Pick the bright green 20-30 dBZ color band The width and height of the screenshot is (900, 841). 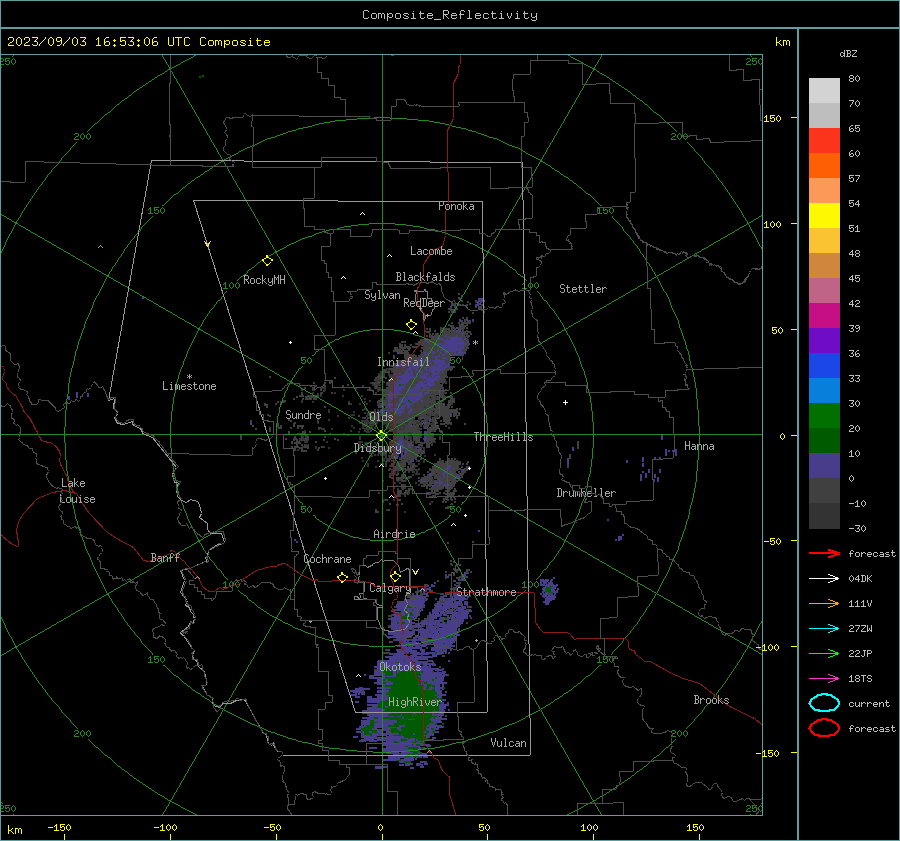click(x=824, y=415)
